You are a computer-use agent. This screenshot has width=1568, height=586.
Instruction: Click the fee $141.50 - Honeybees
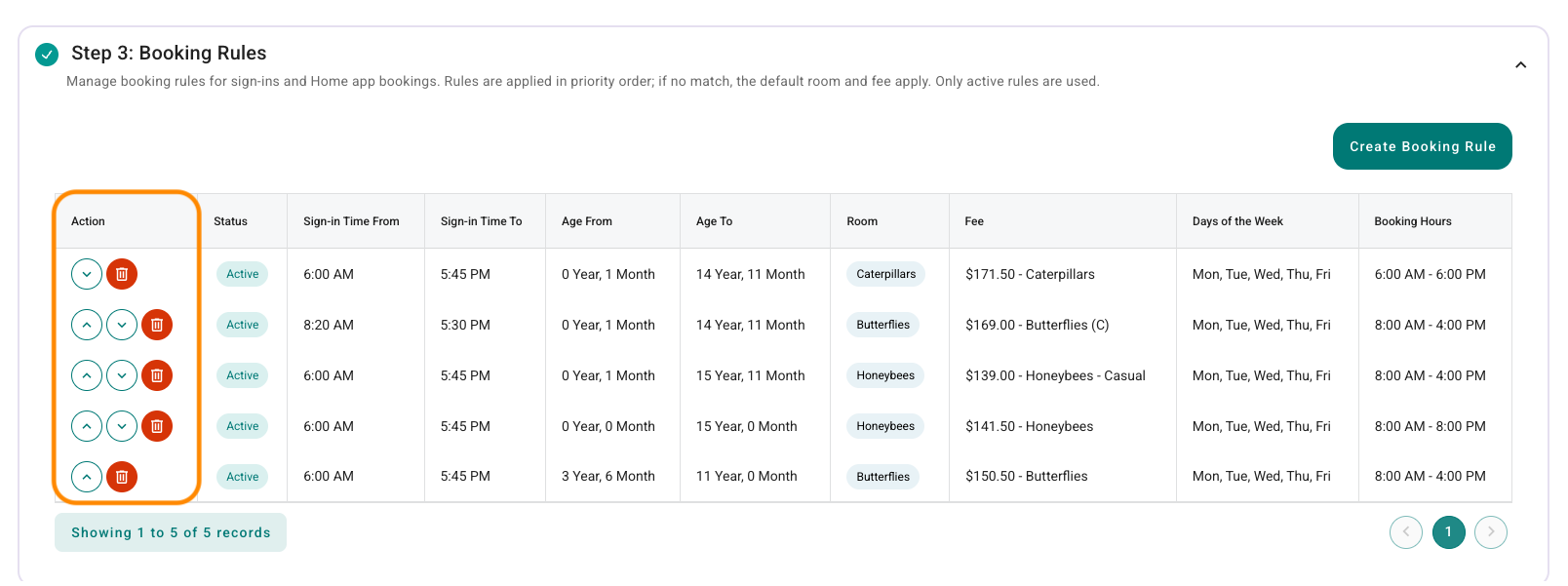coord(1030,426)
